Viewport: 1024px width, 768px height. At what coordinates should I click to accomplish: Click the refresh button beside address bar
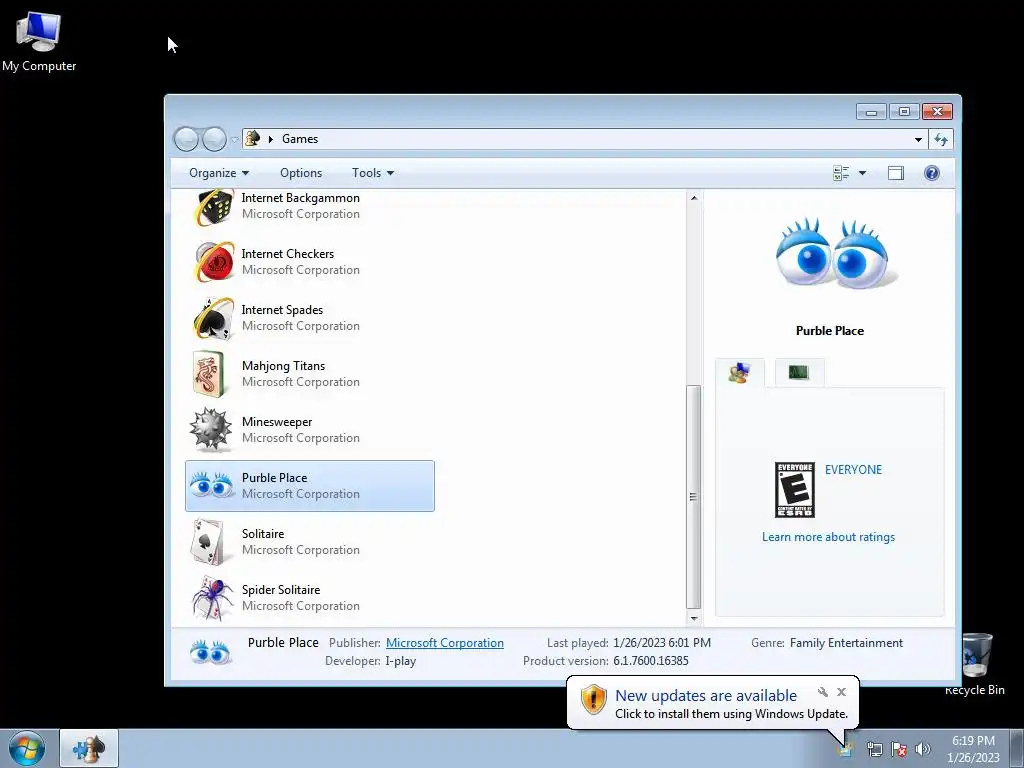coord(940,139)
